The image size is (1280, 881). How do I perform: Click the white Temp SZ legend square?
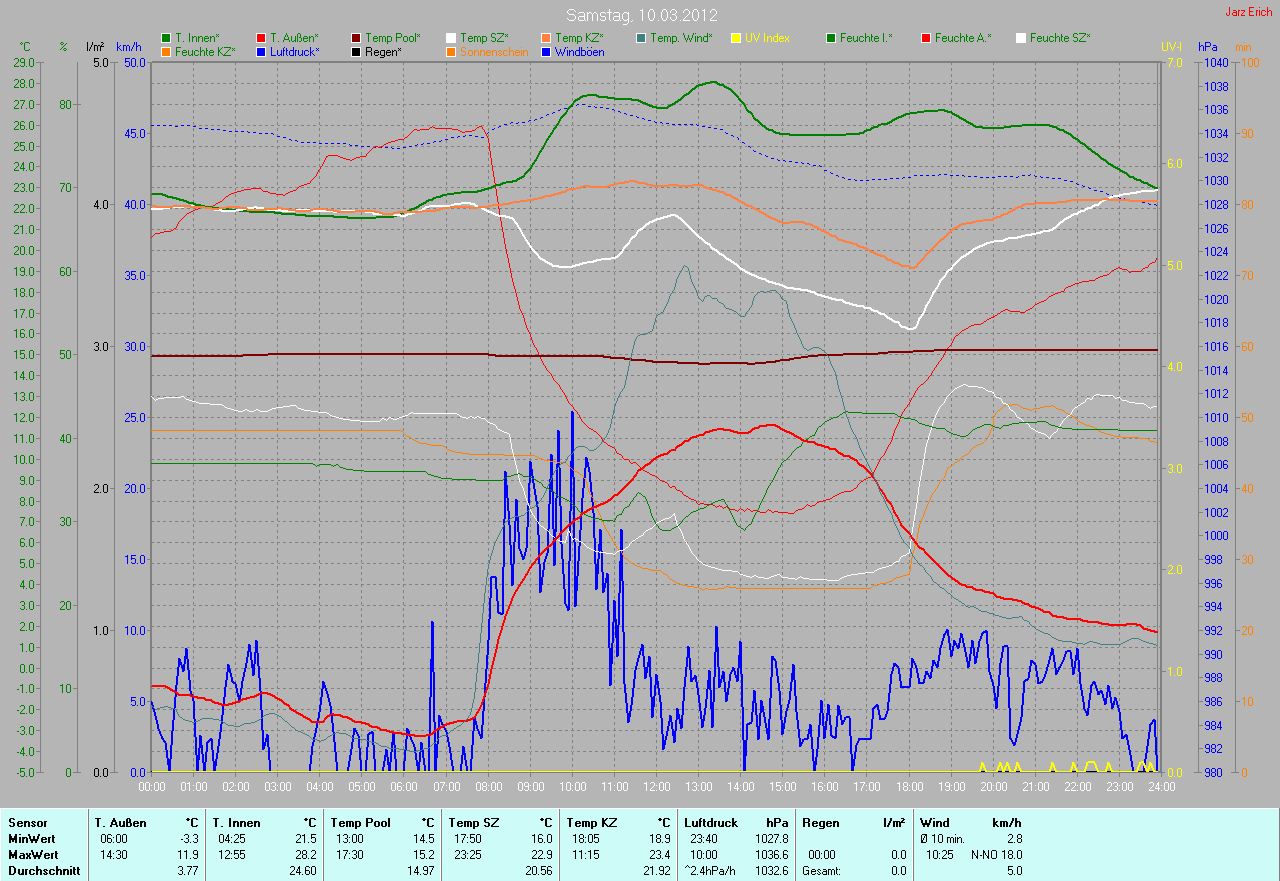(451, 38)
